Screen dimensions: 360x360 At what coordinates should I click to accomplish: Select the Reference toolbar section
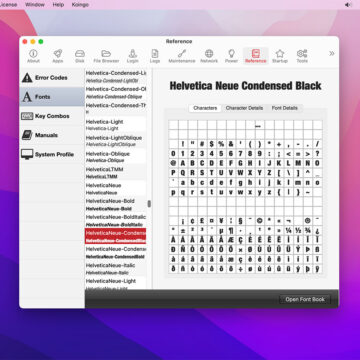coord(256,56)
